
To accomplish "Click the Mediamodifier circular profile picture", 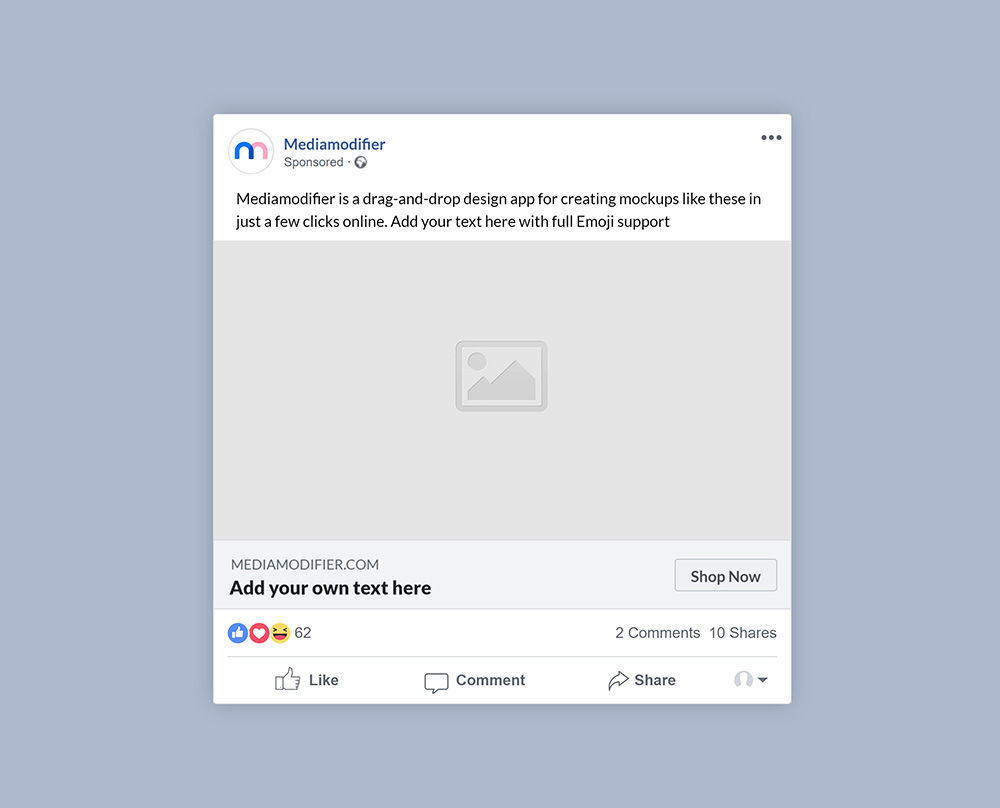I will pyautogui.click(x=251, y=151).
